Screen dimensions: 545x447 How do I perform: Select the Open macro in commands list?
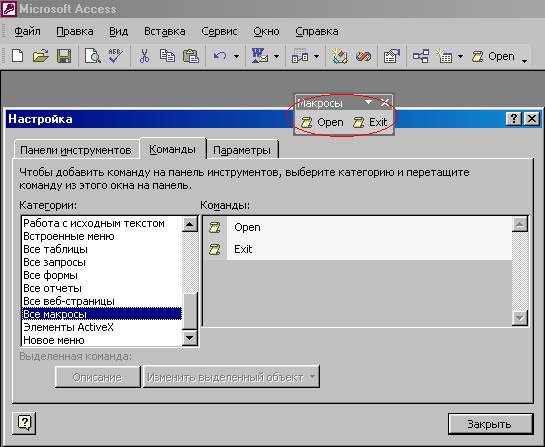click(357, 227)
